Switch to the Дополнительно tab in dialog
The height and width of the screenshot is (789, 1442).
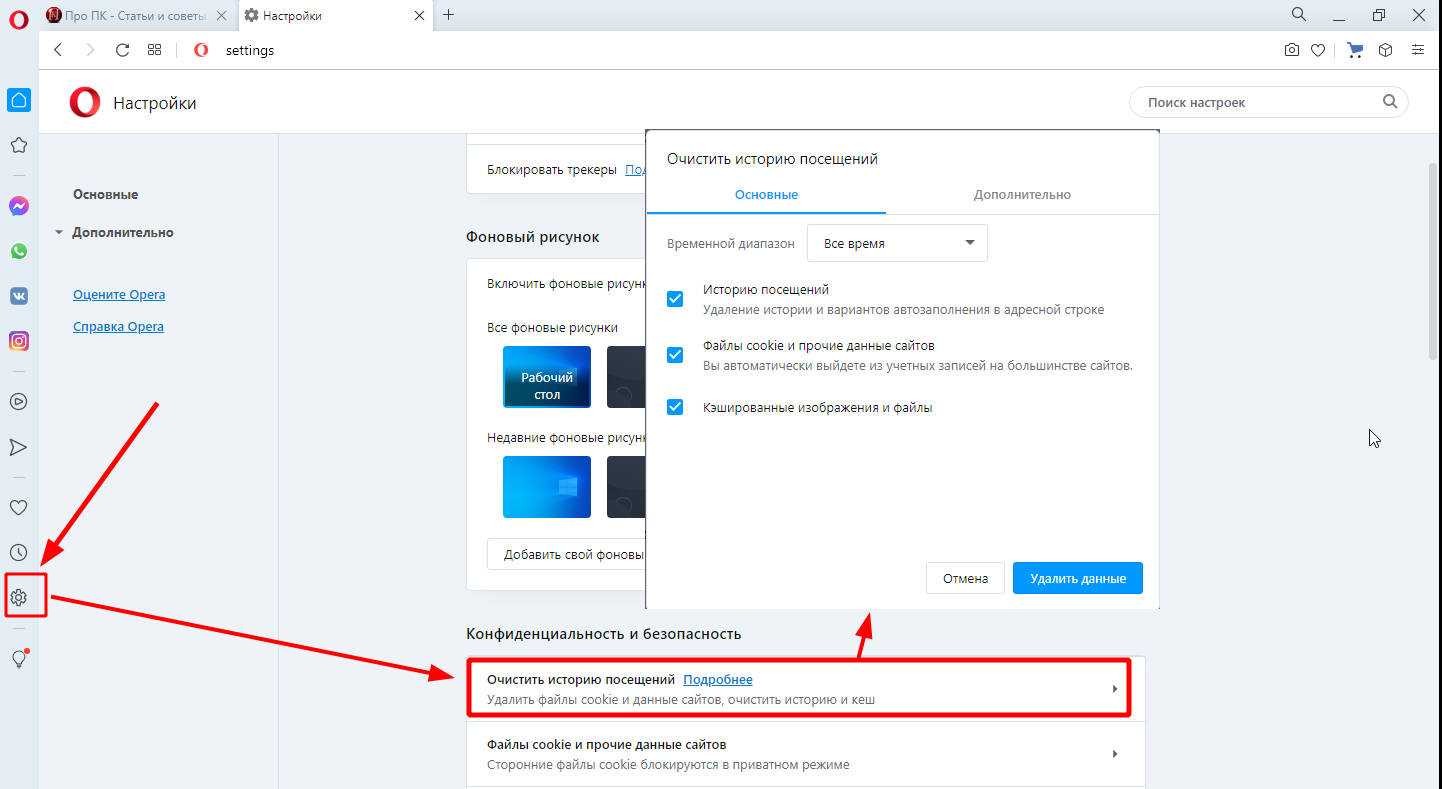coord(1021,194)
